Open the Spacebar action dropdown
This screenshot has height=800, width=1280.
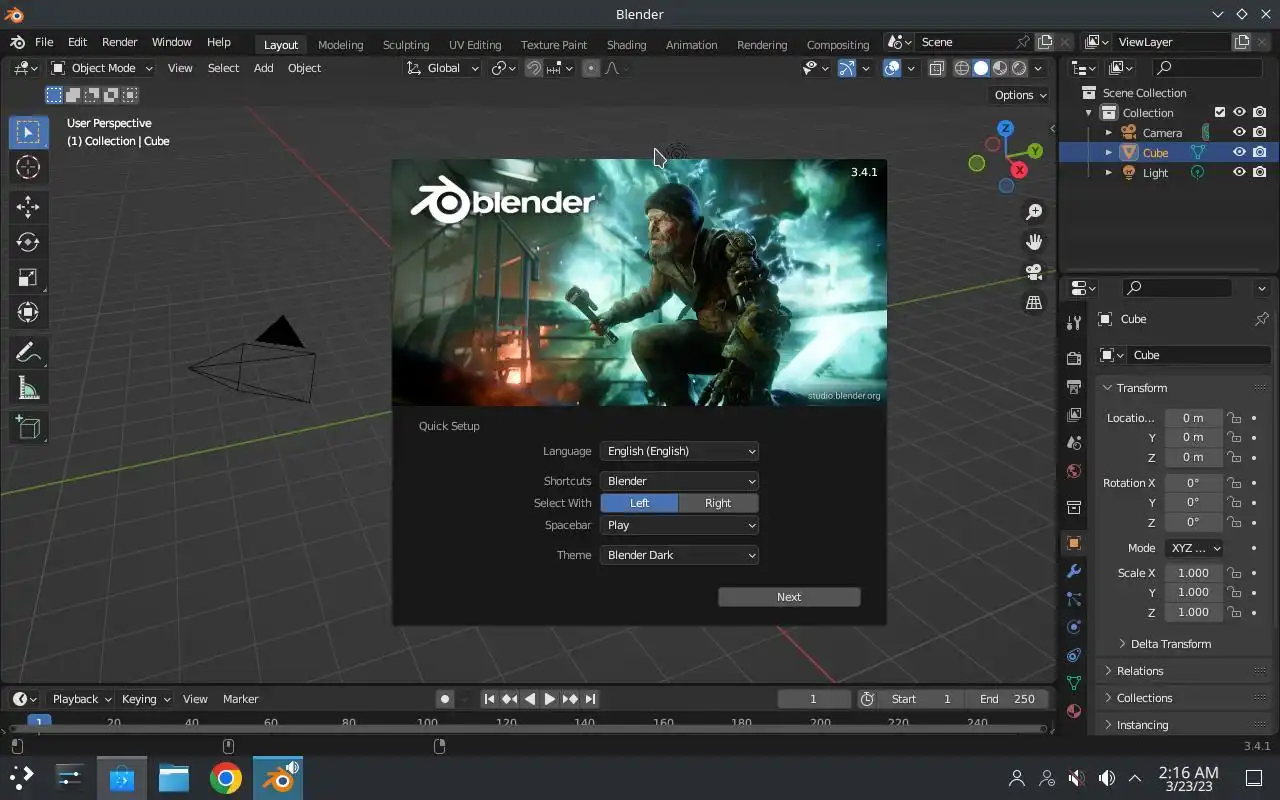[x=679, y=525]
